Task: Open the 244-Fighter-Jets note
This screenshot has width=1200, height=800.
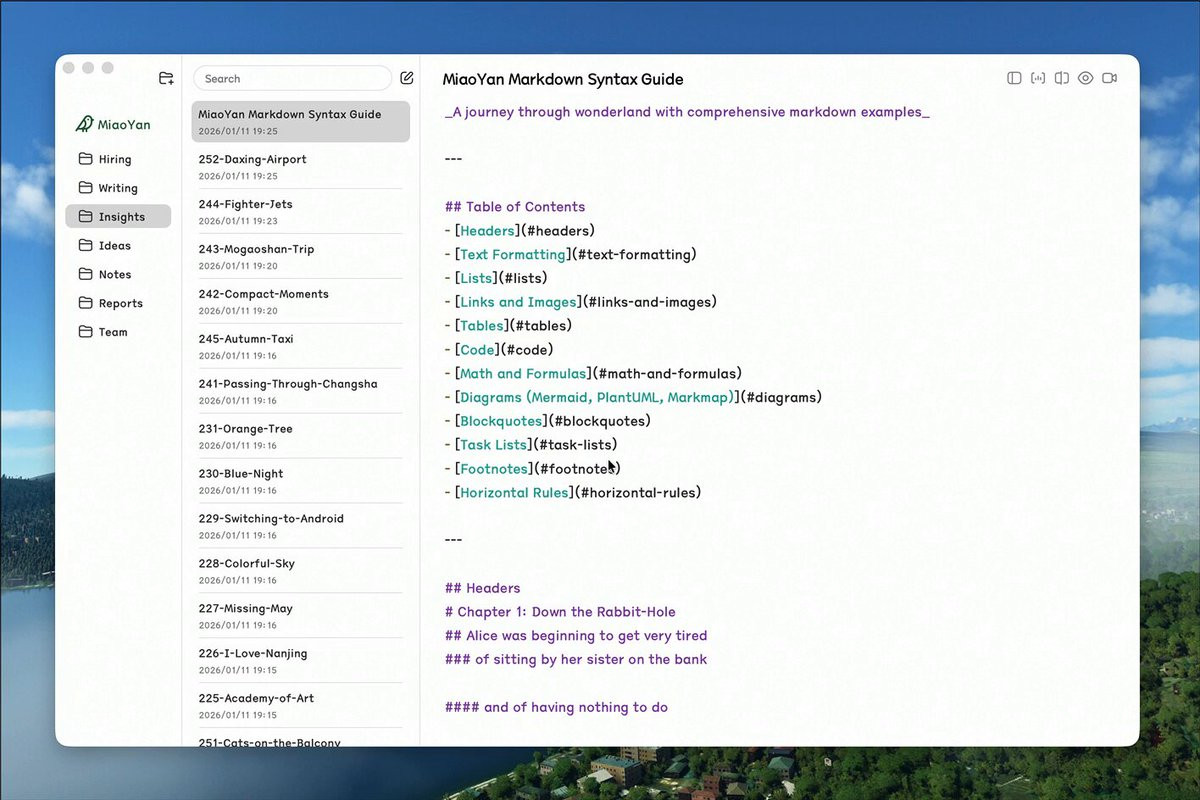Action: pos(300,211)
